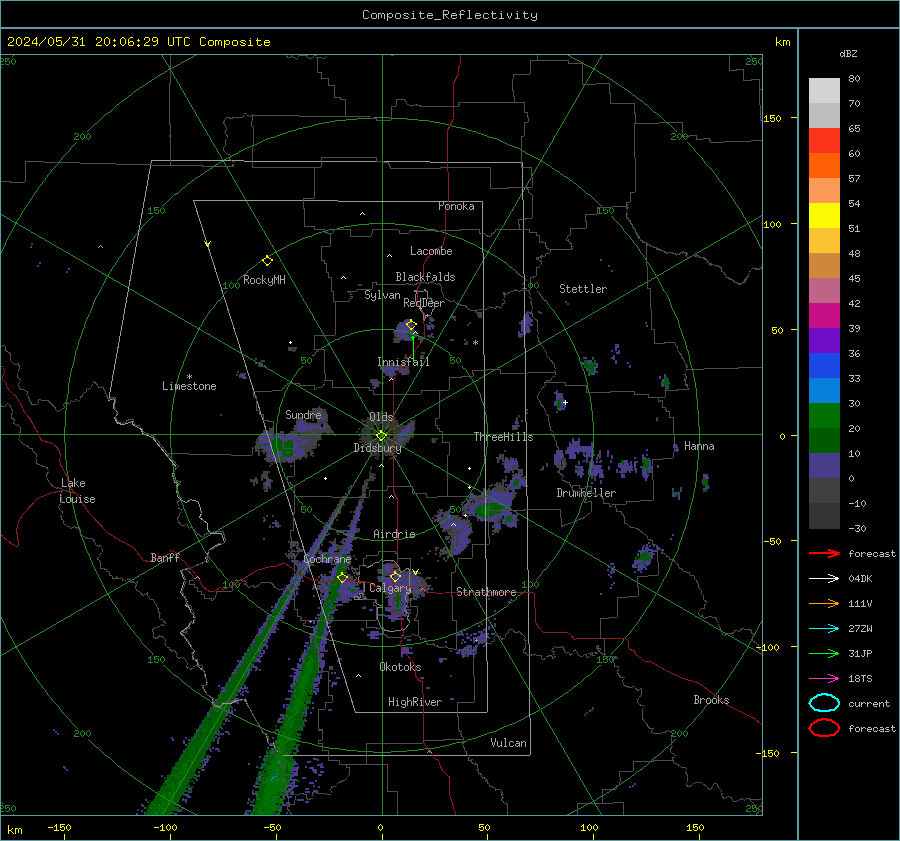Screen dimensions: 900x841
Task: Click the Limestone label
Action: [189, 386]
